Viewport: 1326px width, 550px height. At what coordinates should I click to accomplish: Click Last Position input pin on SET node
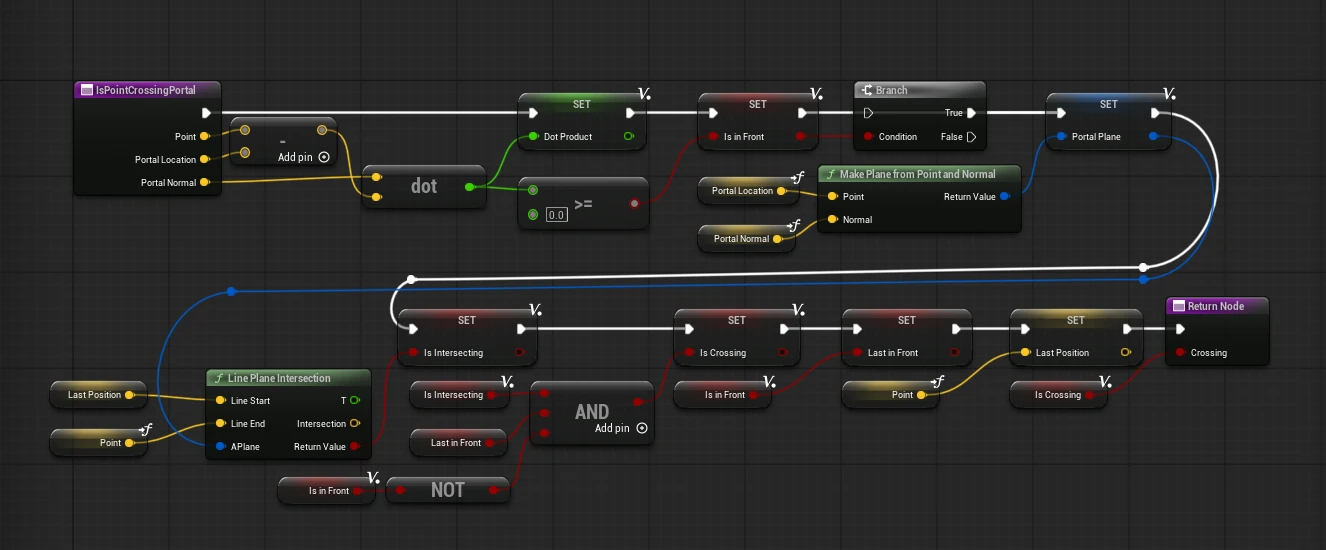click(1025, 352)
